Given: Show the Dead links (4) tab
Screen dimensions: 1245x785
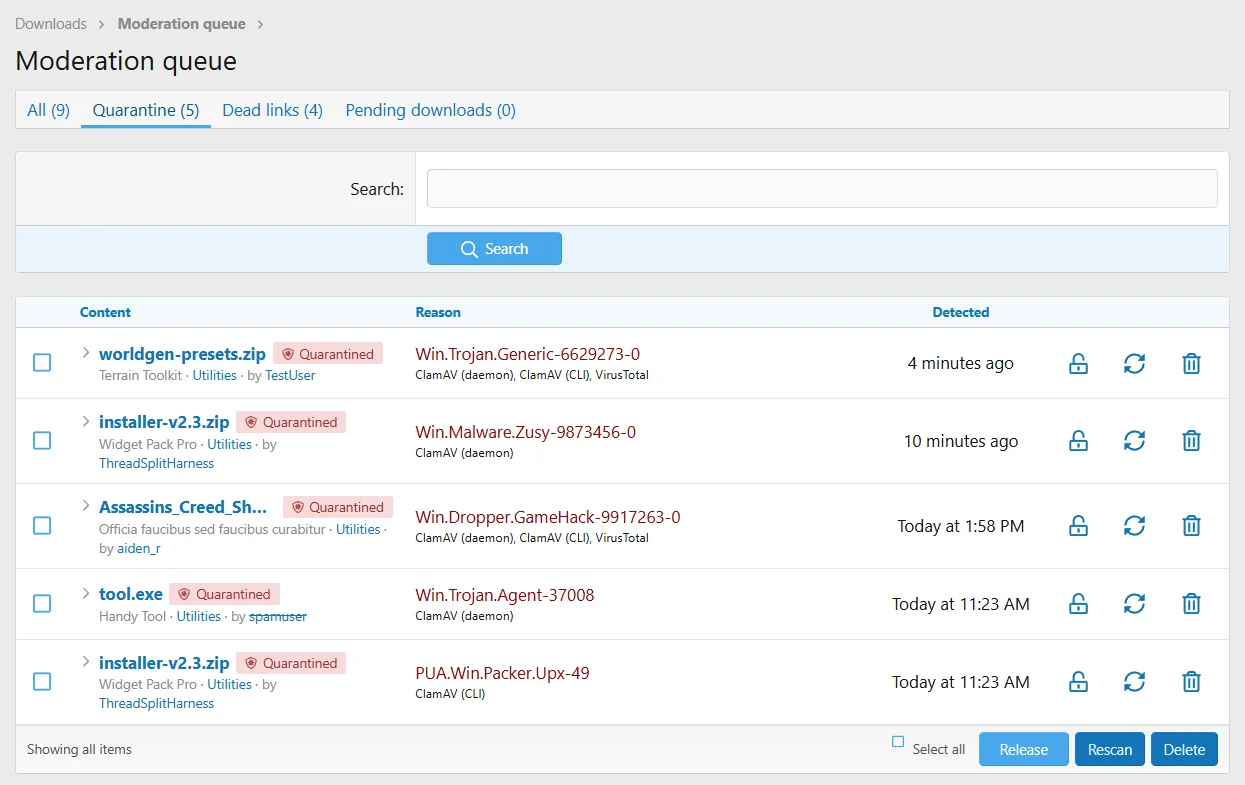Looking at the screenshot, I should [272, 110].
